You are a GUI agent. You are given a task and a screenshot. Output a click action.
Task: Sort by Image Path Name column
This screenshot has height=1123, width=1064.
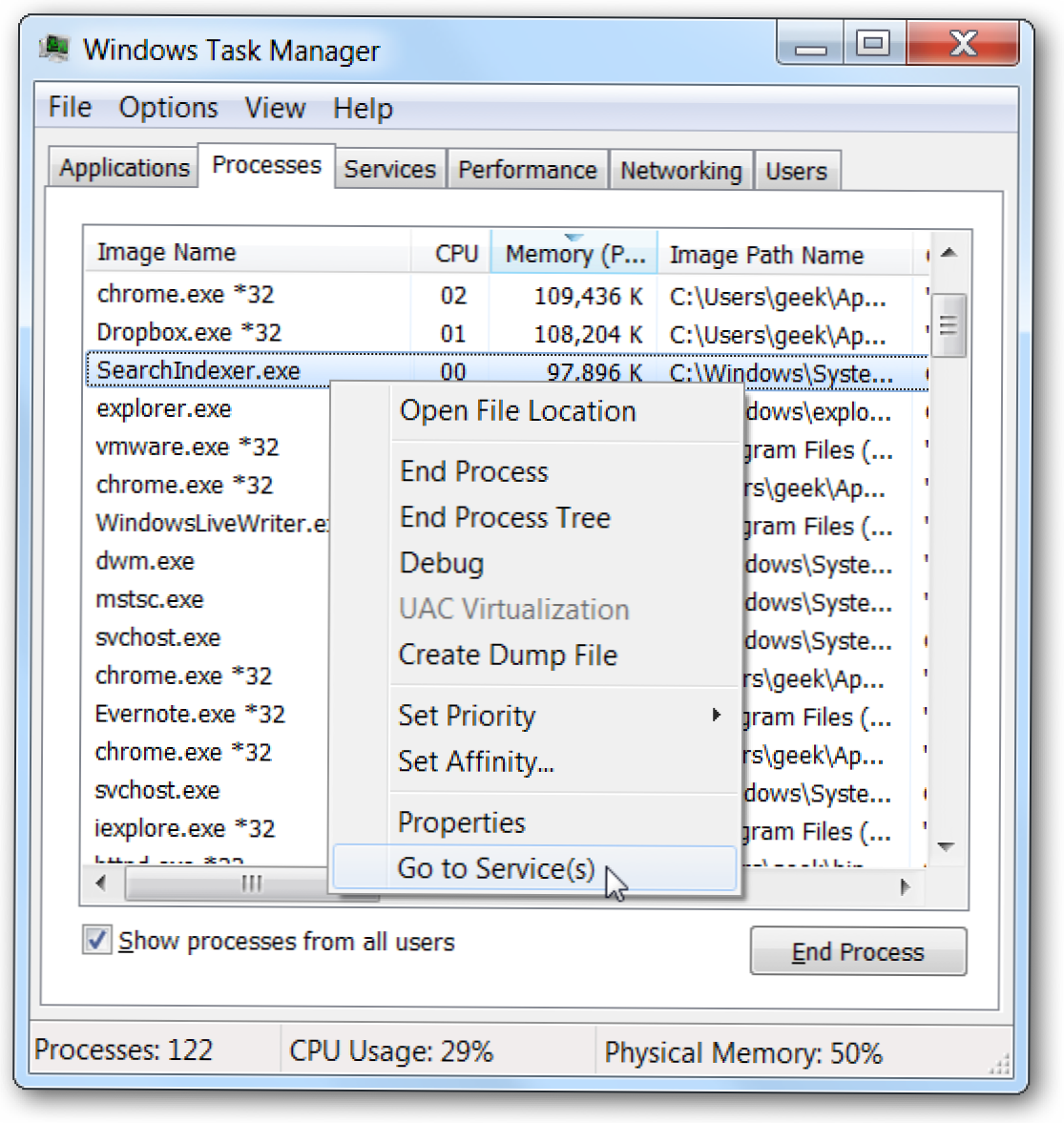[785, 255]
